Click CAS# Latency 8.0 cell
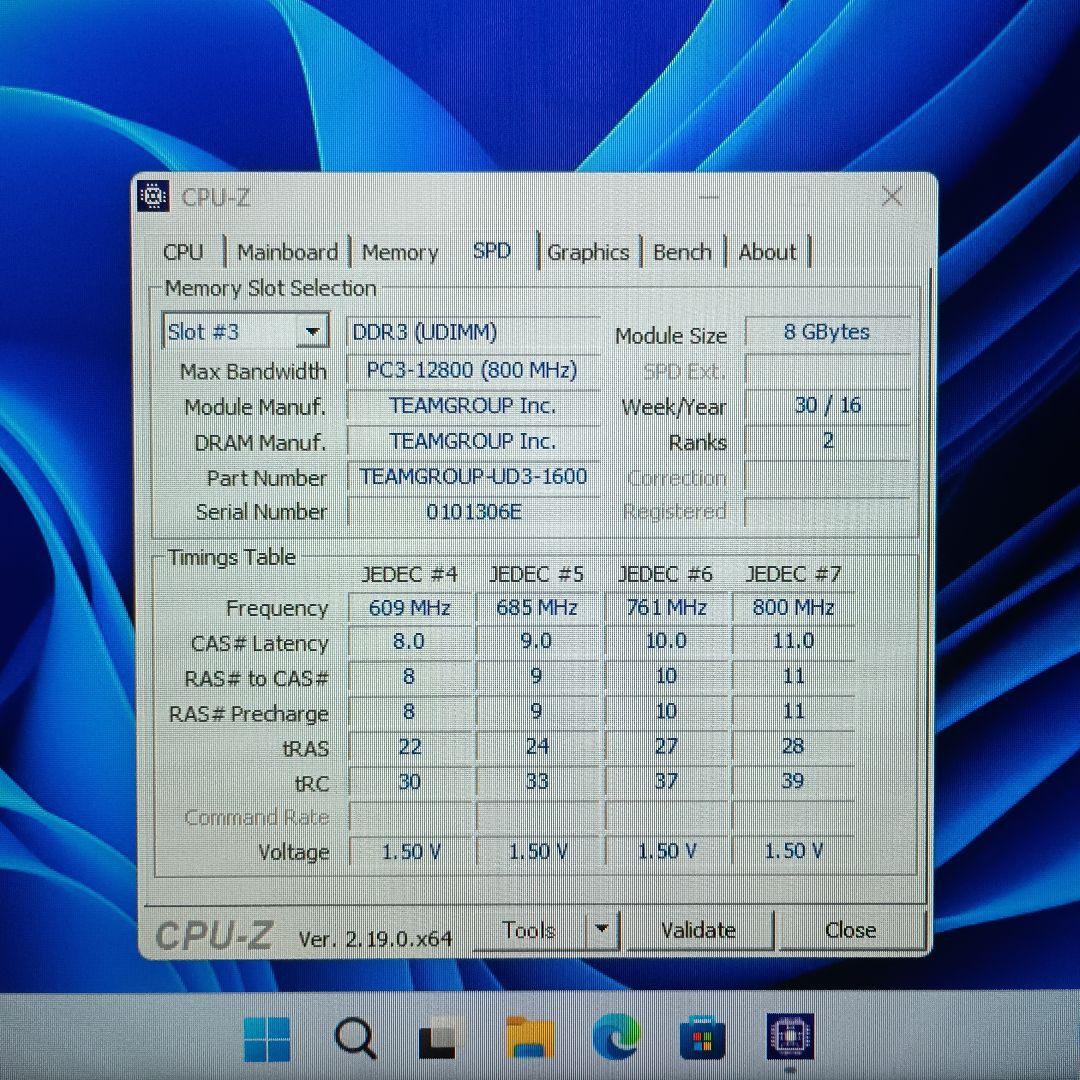 pyautogui.click(x=410, y=641)
